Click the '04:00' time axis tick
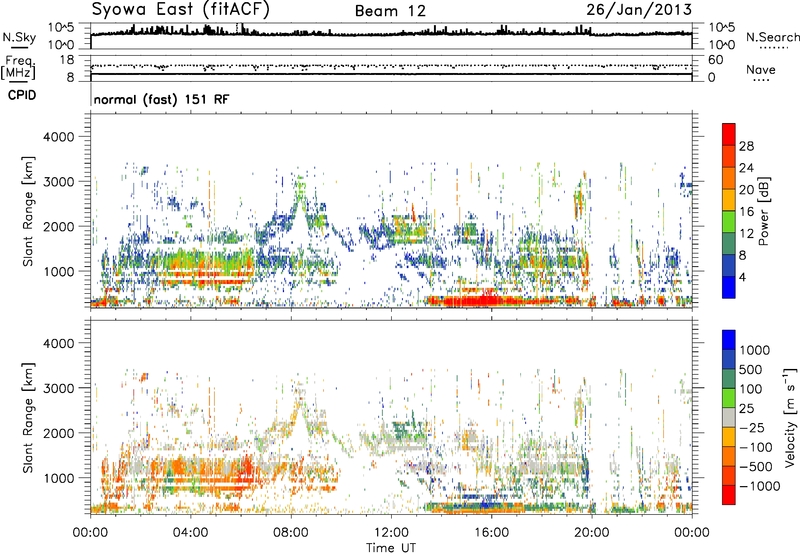Image resolution: width=800 pixels, height=554 pixels. click(x=190, y=533)
